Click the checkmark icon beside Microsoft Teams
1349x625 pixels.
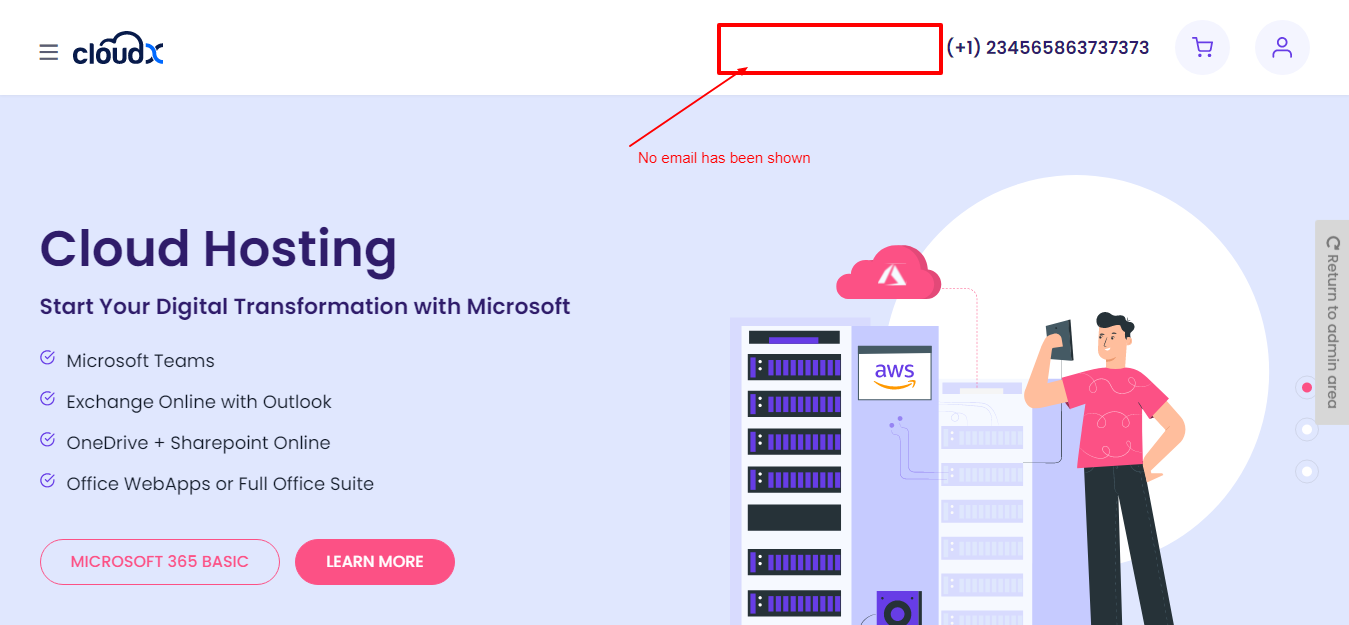tap(47, 358)
